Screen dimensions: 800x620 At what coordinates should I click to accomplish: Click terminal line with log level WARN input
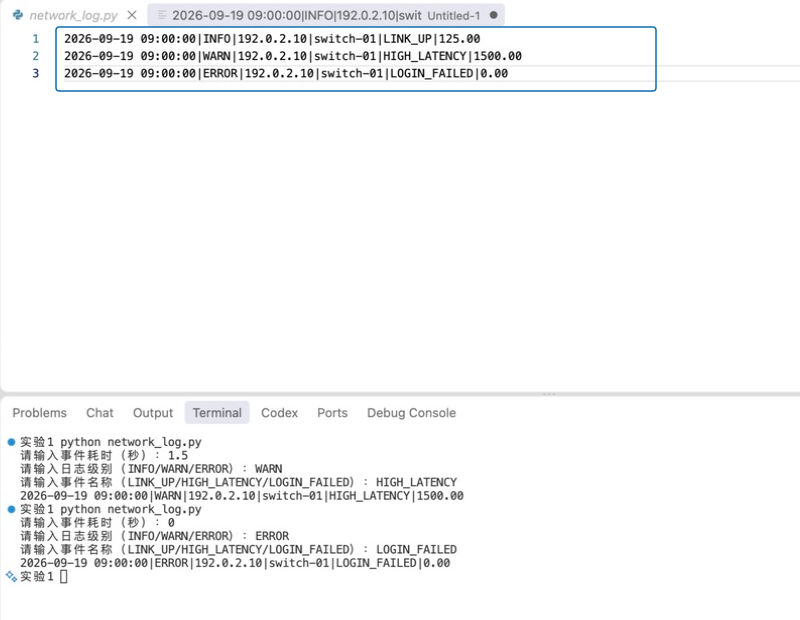pyautogui.click(x=151, y=468)
